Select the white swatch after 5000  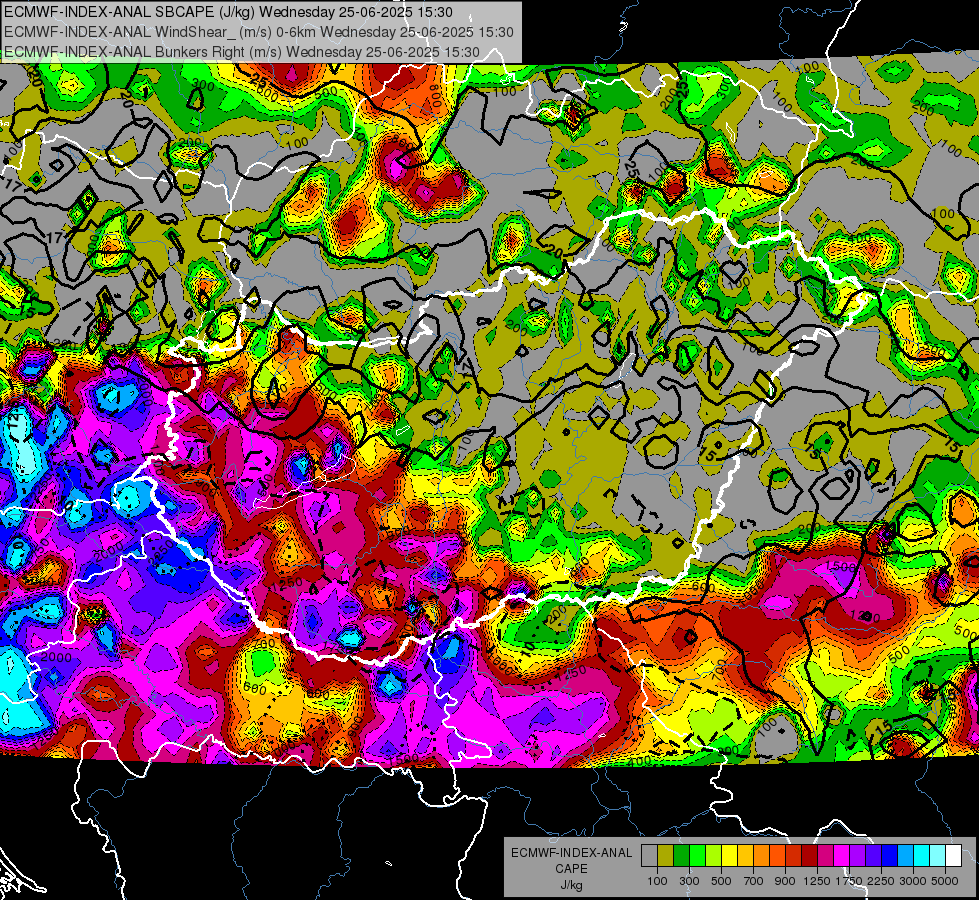tap(953, 855)
